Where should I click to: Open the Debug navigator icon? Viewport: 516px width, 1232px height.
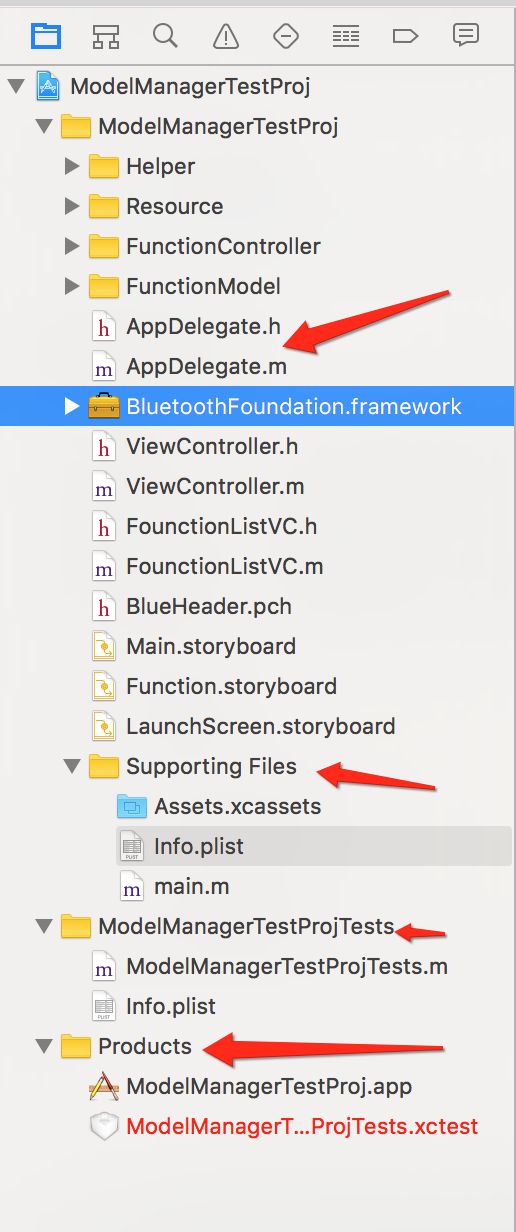click(346, 36)
